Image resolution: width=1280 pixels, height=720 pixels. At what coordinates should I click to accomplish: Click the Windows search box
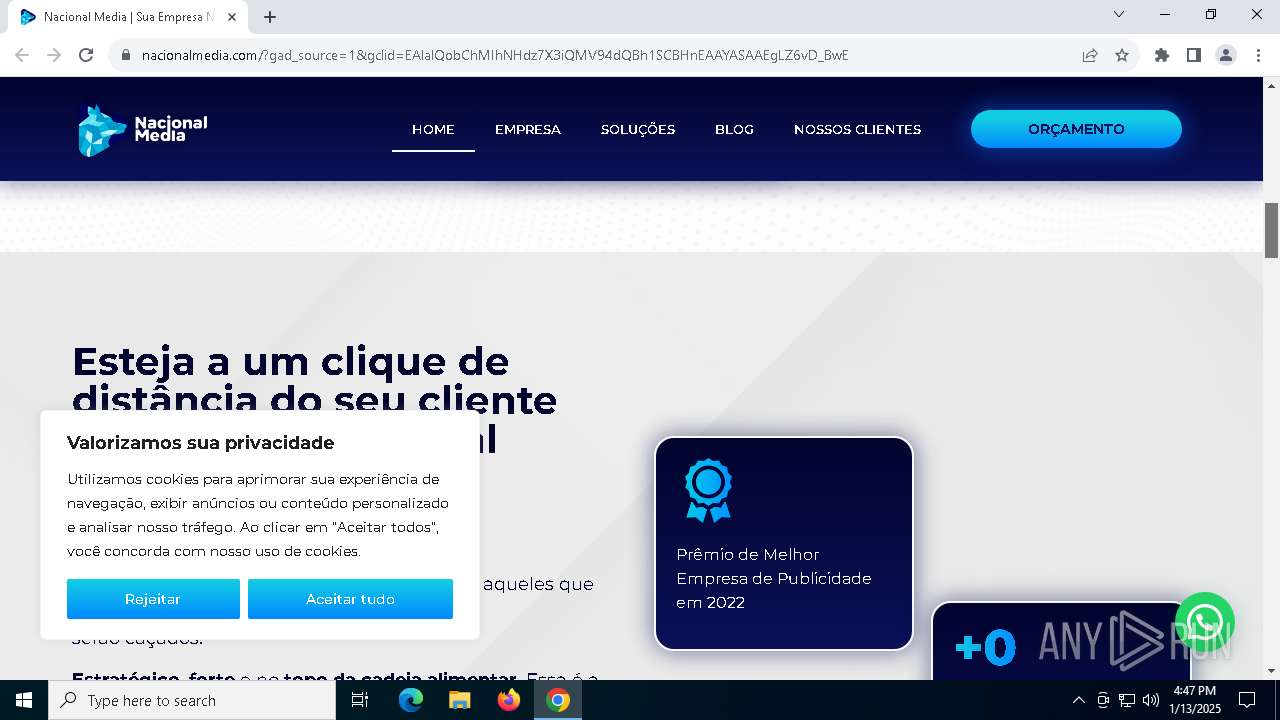192,700
